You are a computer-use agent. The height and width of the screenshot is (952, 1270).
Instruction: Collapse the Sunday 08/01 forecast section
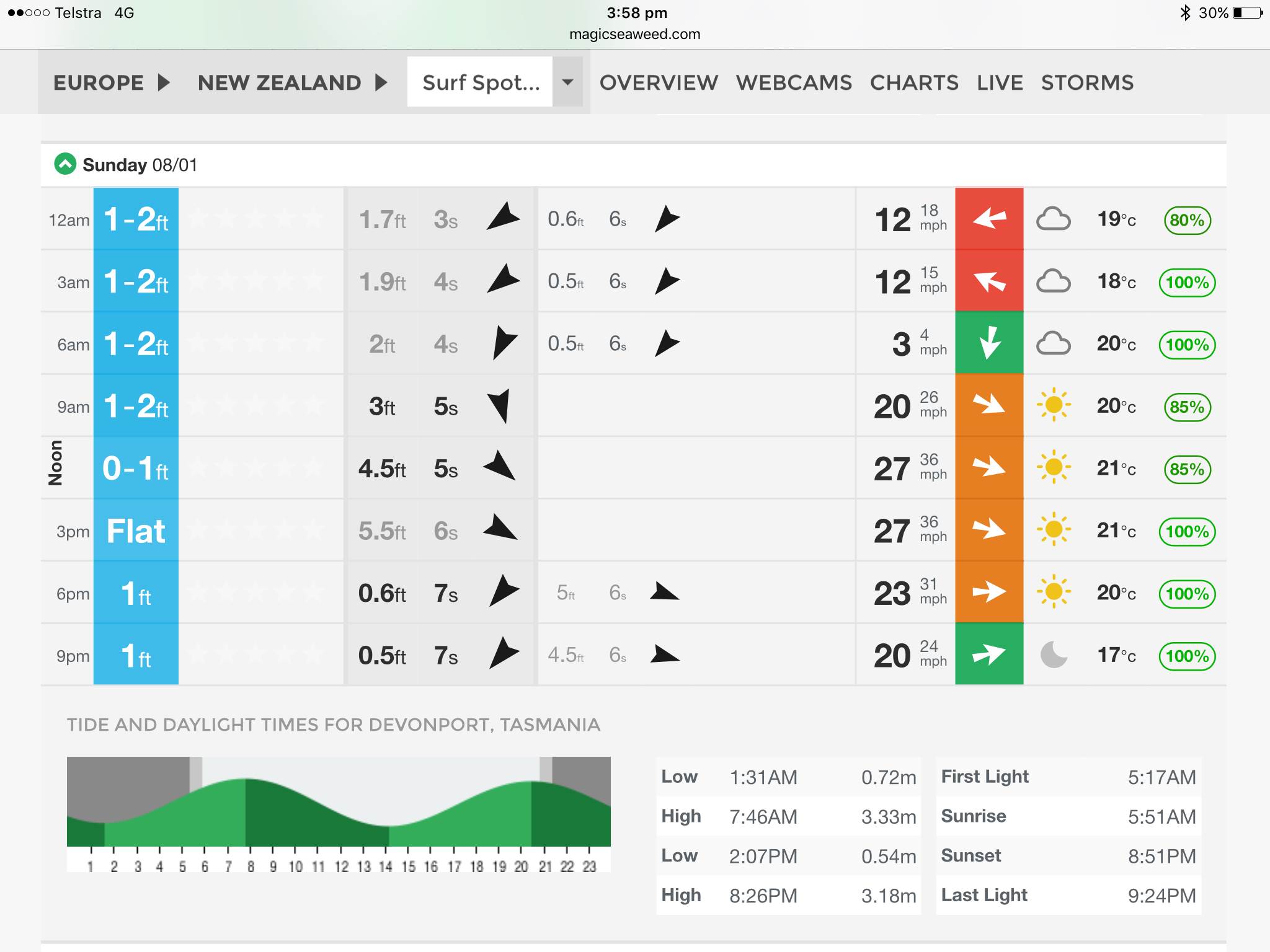[65, 164]
